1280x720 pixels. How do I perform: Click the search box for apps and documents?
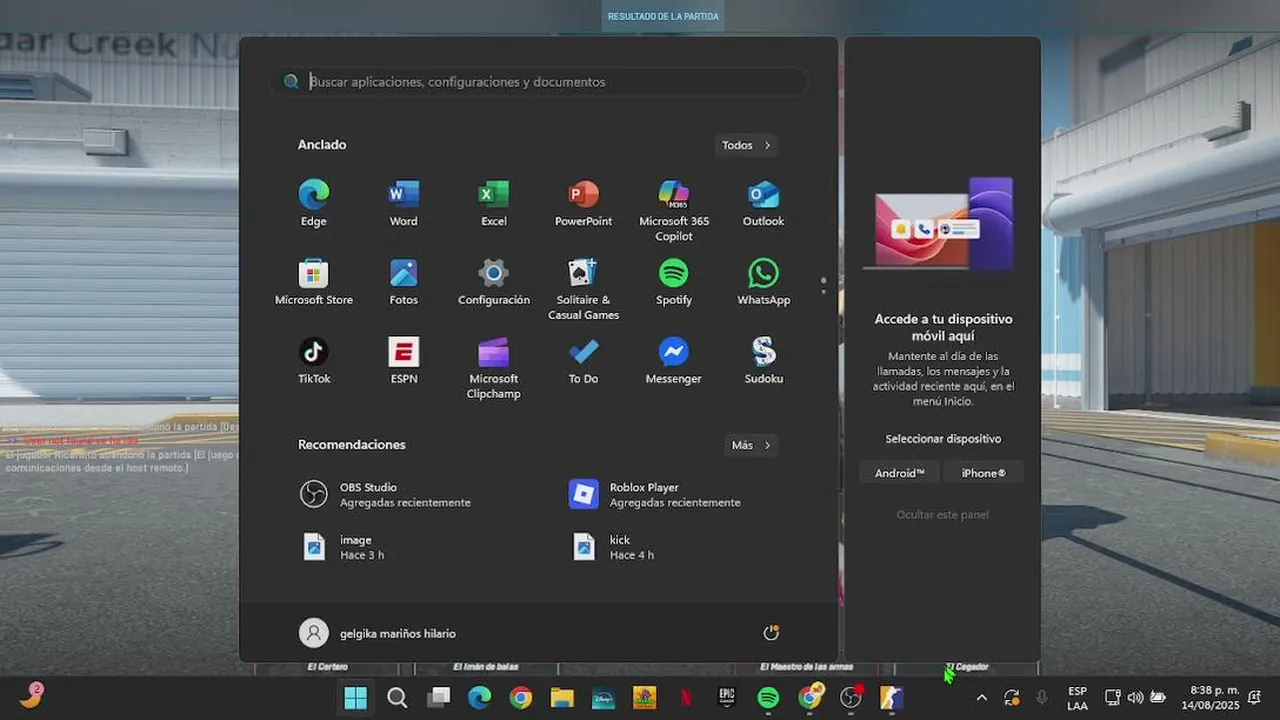point(539,82)
